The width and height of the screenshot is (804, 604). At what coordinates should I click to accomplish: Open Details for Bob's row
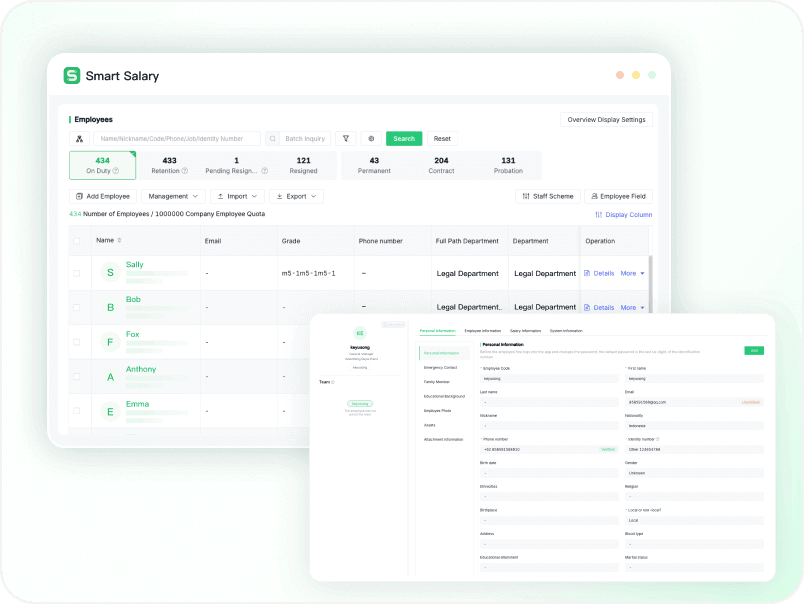[599, 308]
